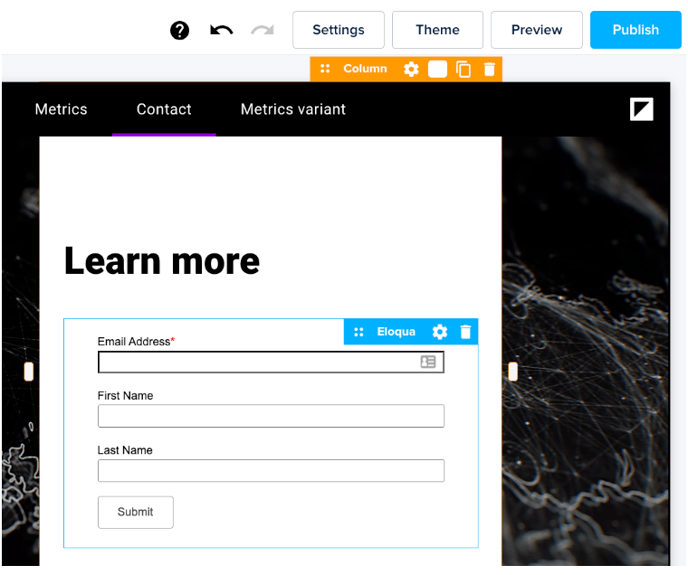
Task: Delete the Column using trash icon
Action: (489, 69)
